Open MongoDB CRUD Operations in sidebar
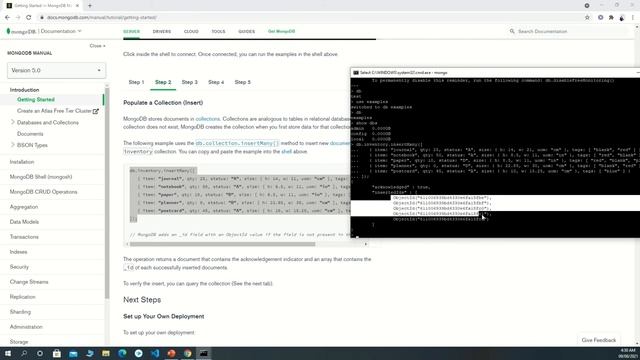This screenshot has height=360, width=640. coord(43,192)
